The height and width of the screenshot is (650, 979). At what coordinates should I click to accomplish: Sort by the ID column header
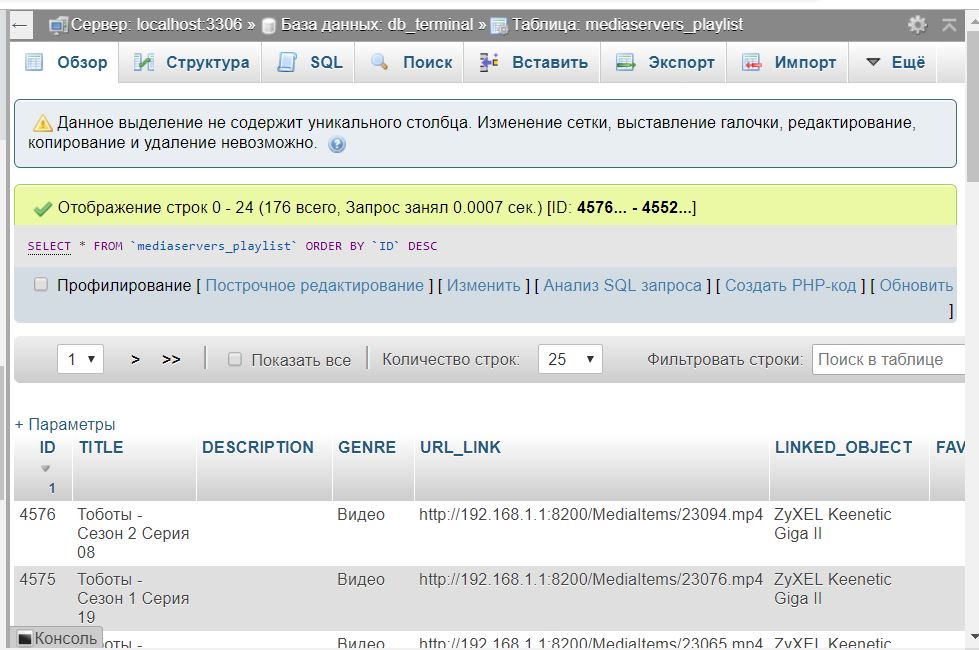point(47,447)
